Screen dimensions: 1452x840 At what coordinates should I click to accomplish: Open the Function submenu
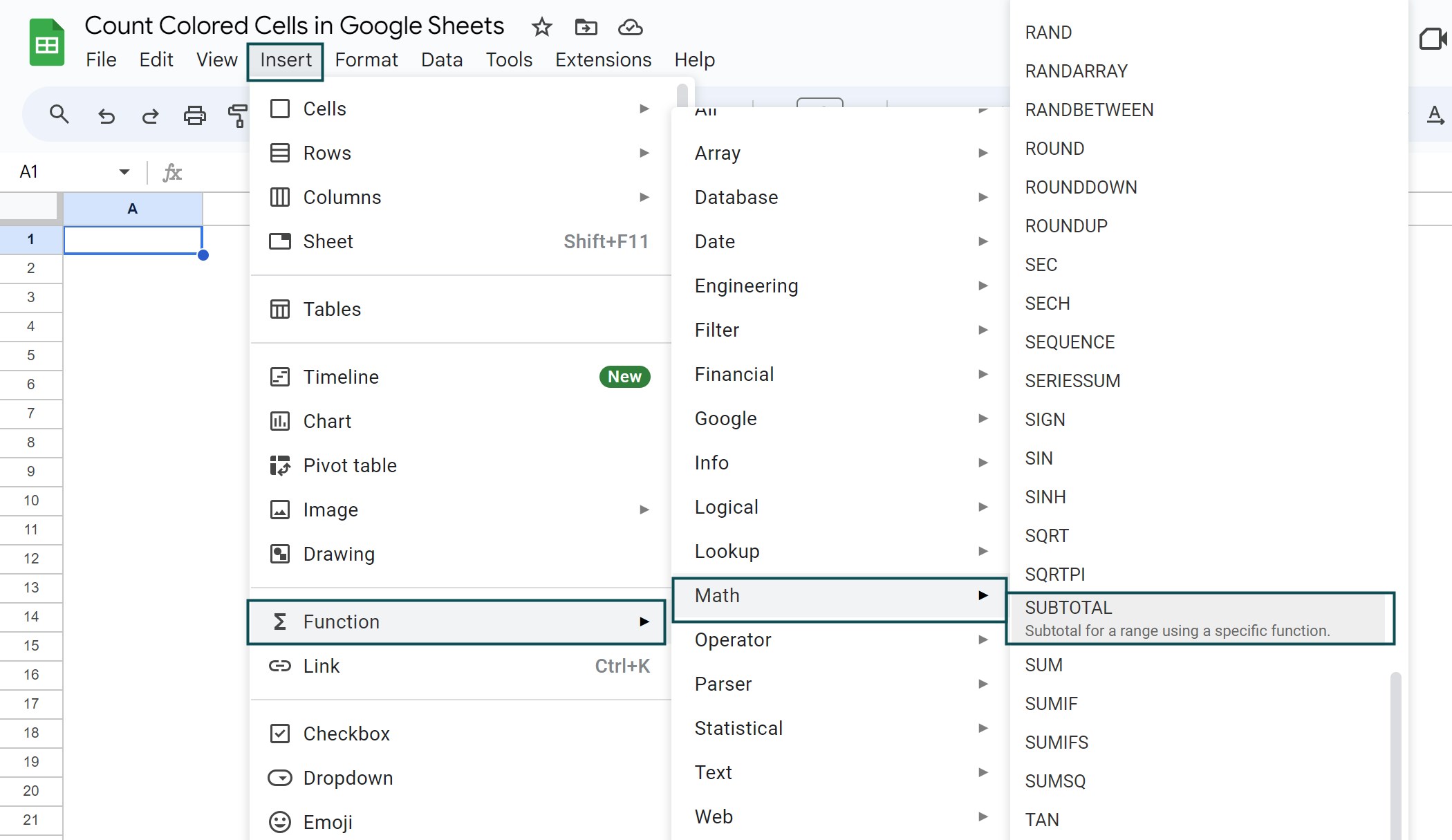(x=456, y=622)
